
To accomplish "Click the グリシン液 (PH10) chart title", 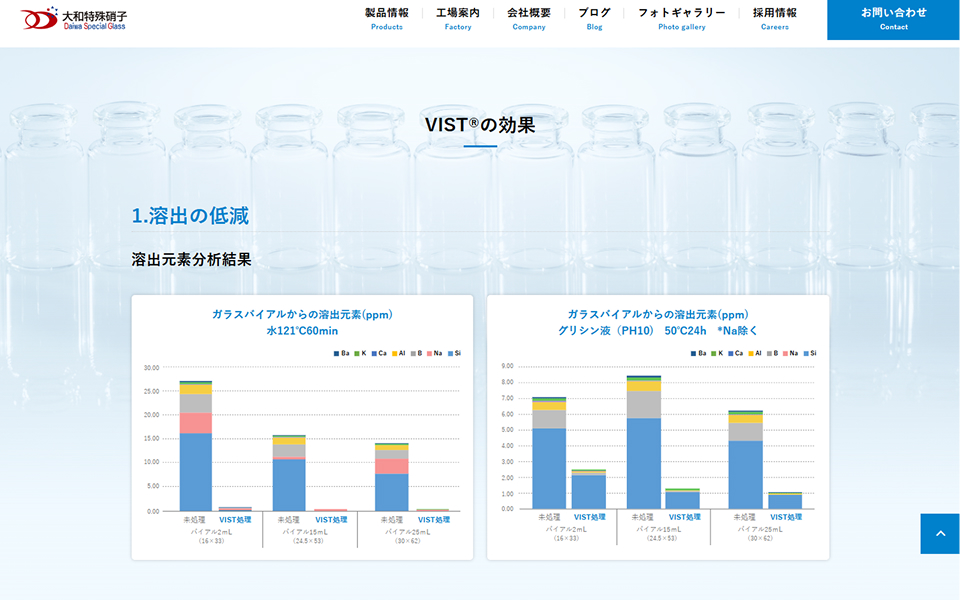I will point(657,331).
